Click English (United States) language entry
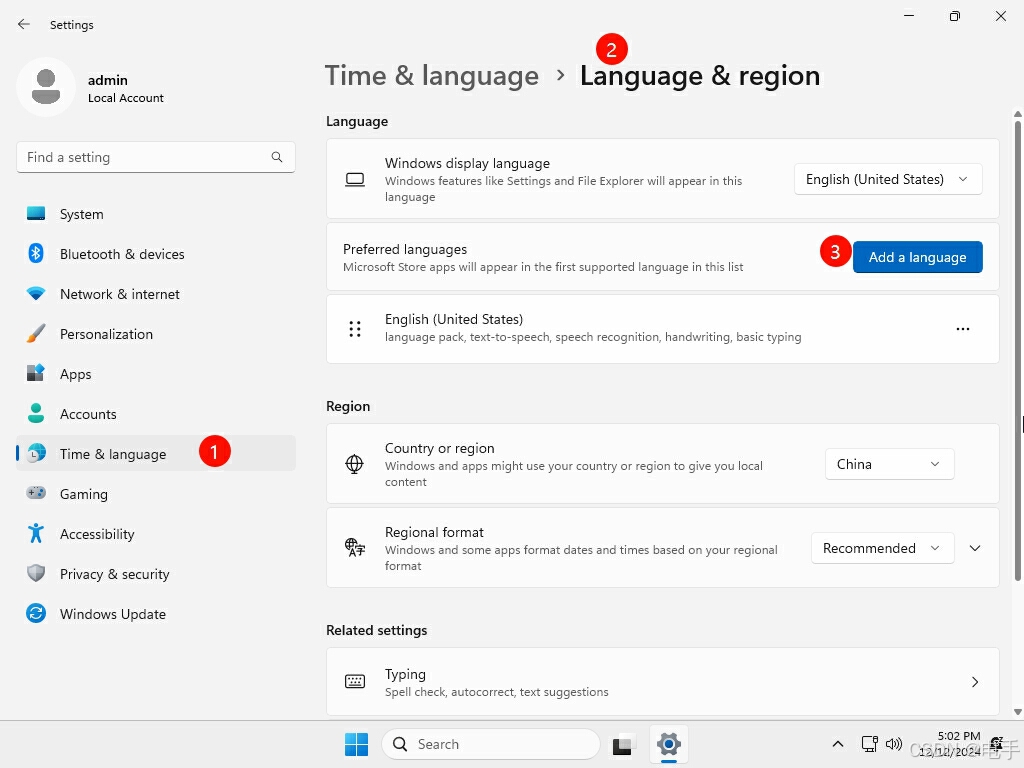Image resolution: width=1024 pixels, height=768 pixels. tap(662, 328)
